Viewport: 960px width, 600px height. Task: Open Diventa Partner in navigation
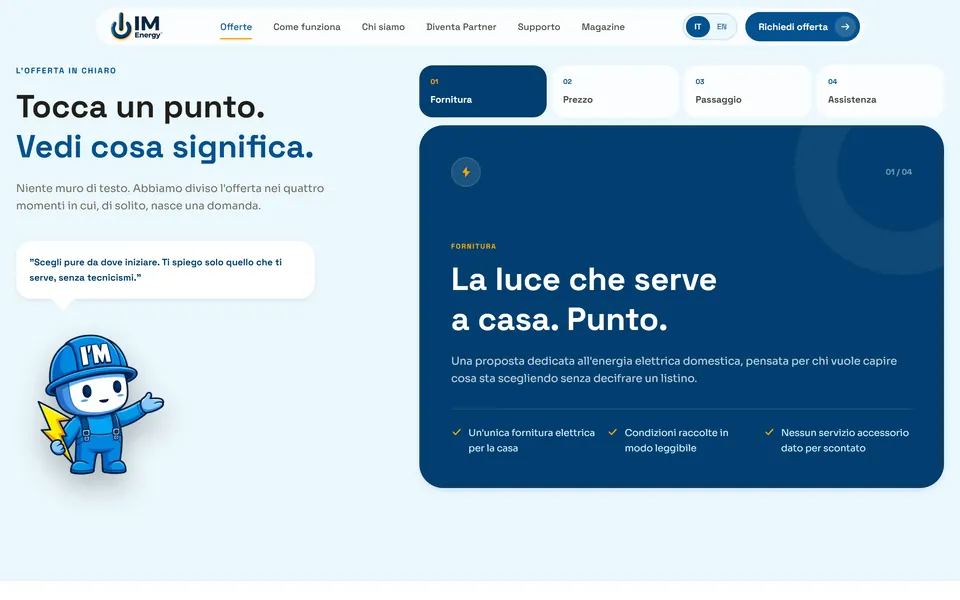pos(461,27)
